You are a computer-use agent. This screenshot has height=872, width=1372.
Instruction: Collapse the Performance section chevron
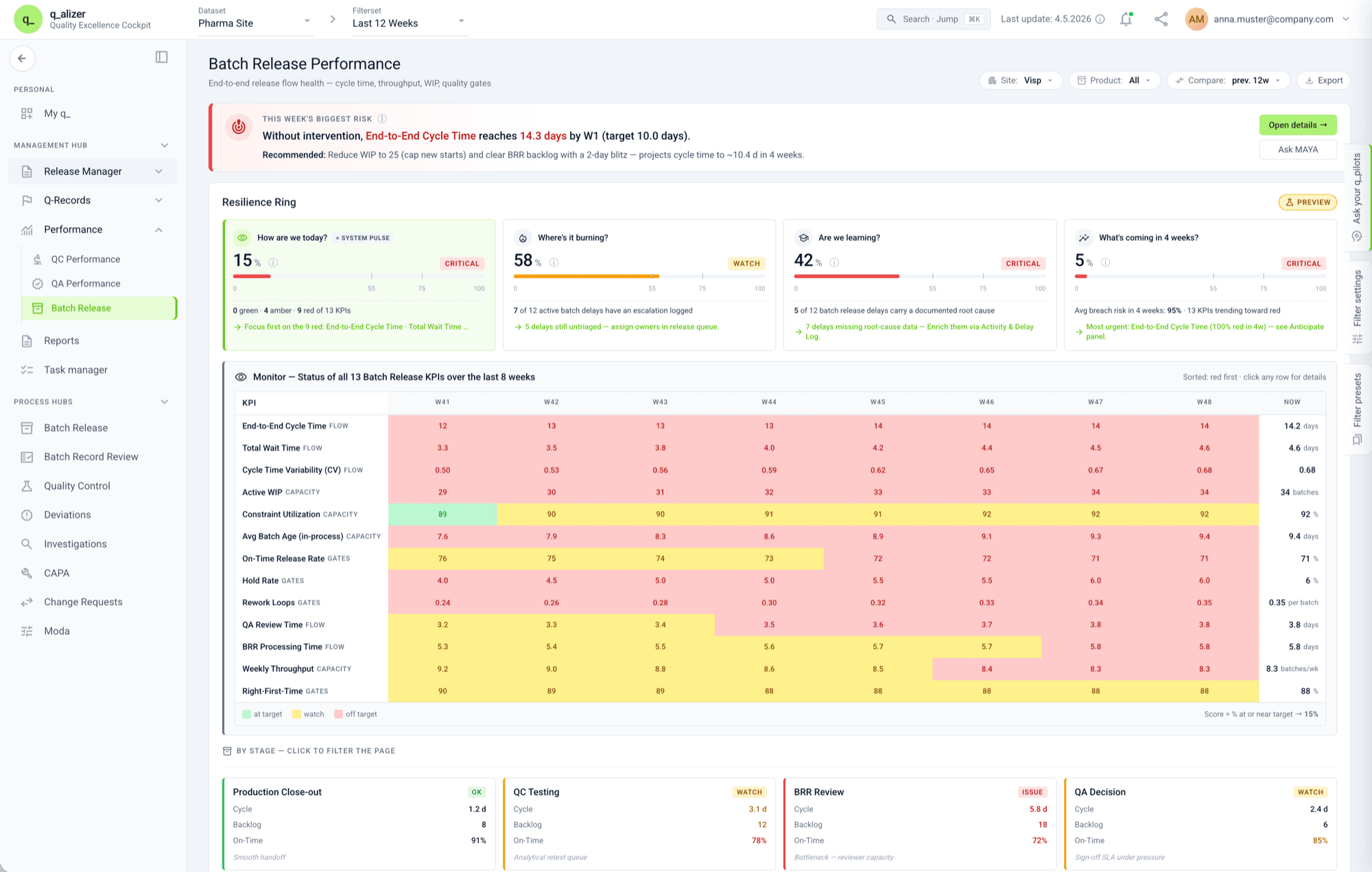click(159, 230)
